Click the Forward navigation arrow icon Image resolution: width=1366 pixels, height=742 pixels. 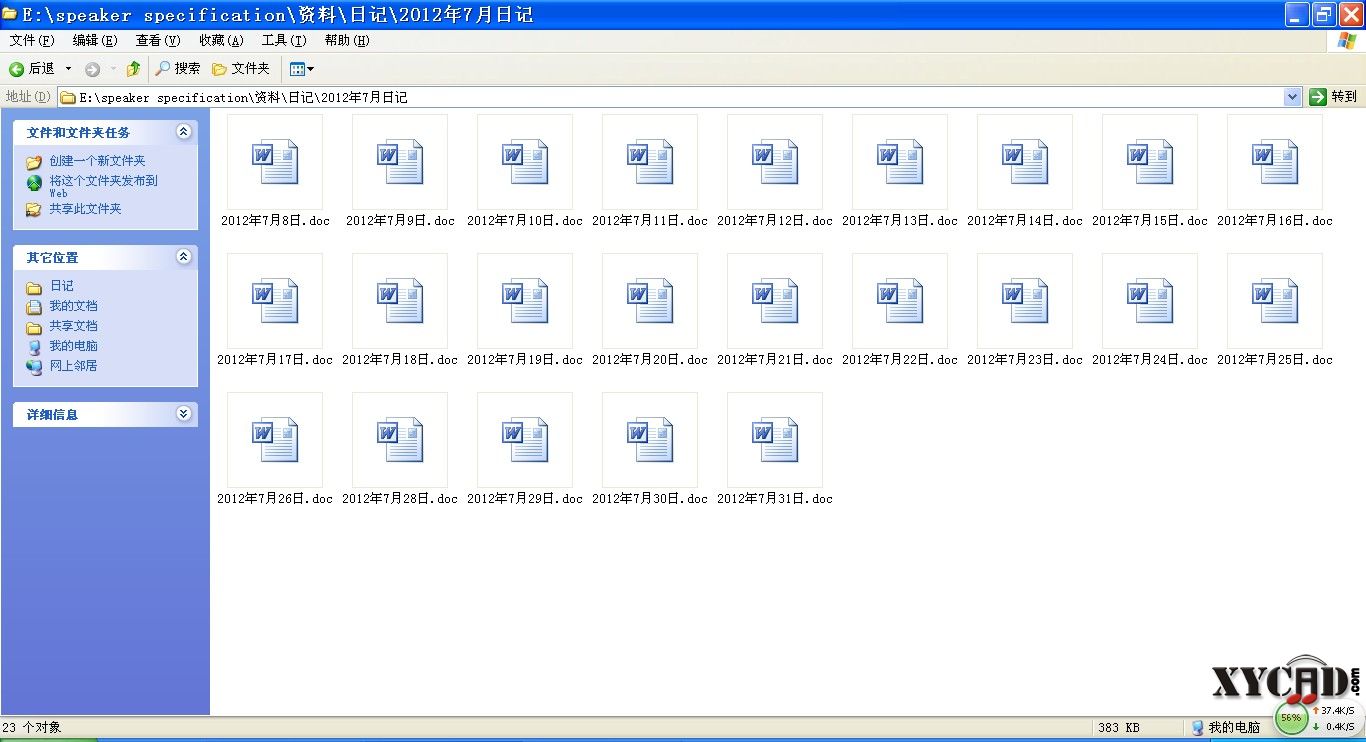(x=92, y=69)
